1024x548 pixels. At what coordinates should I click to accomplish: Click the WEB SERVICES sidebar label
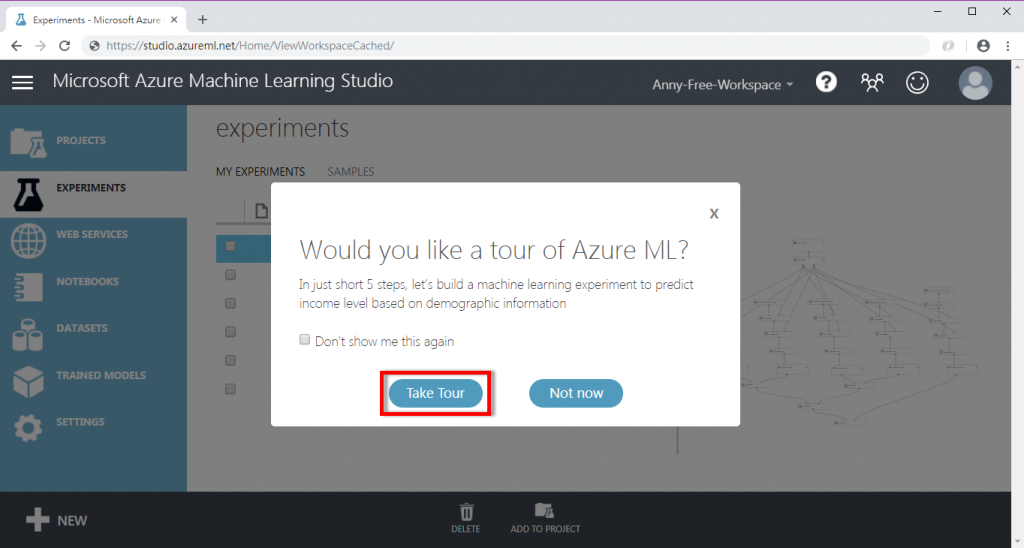tap(92, 234)
